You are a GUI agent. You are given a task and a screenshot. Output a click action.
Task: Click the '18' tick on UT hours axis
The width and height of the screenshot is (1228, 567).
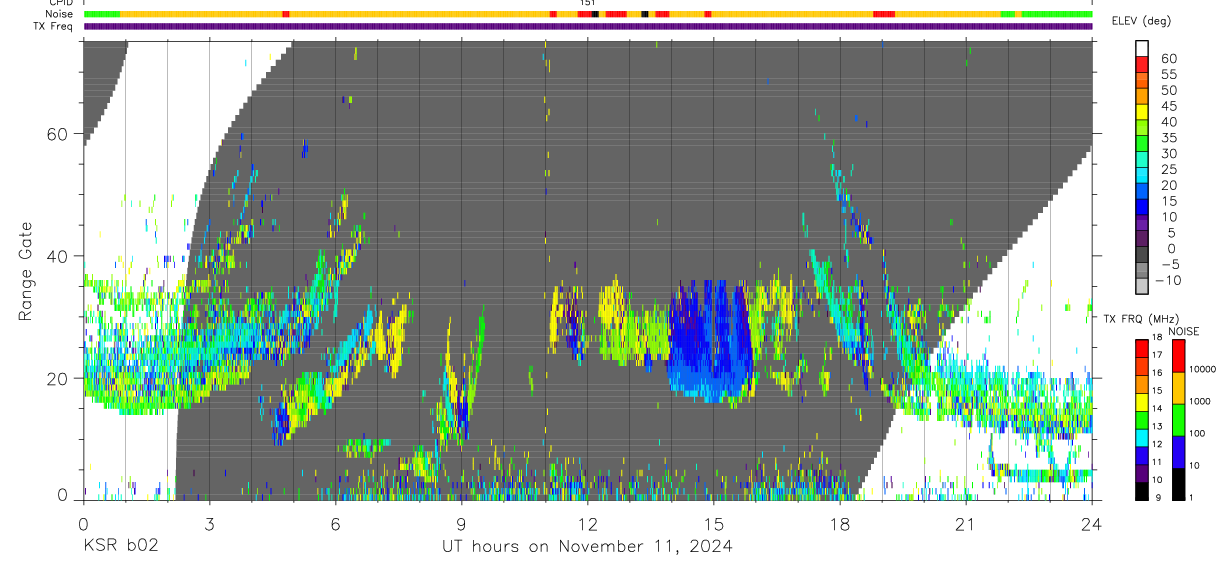[840, 524]
